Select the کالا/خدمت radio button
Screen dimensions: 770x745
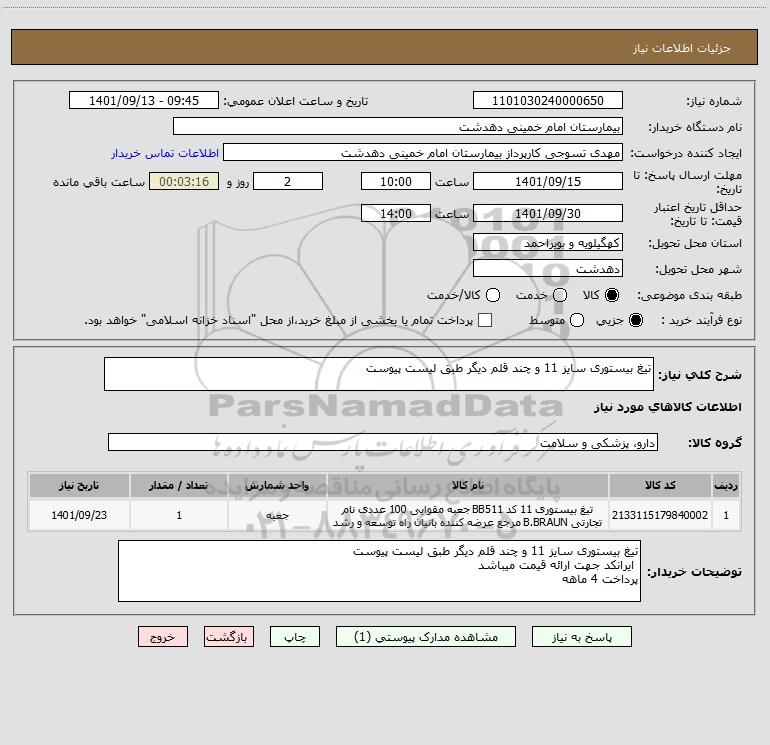[x=493, y=295]
